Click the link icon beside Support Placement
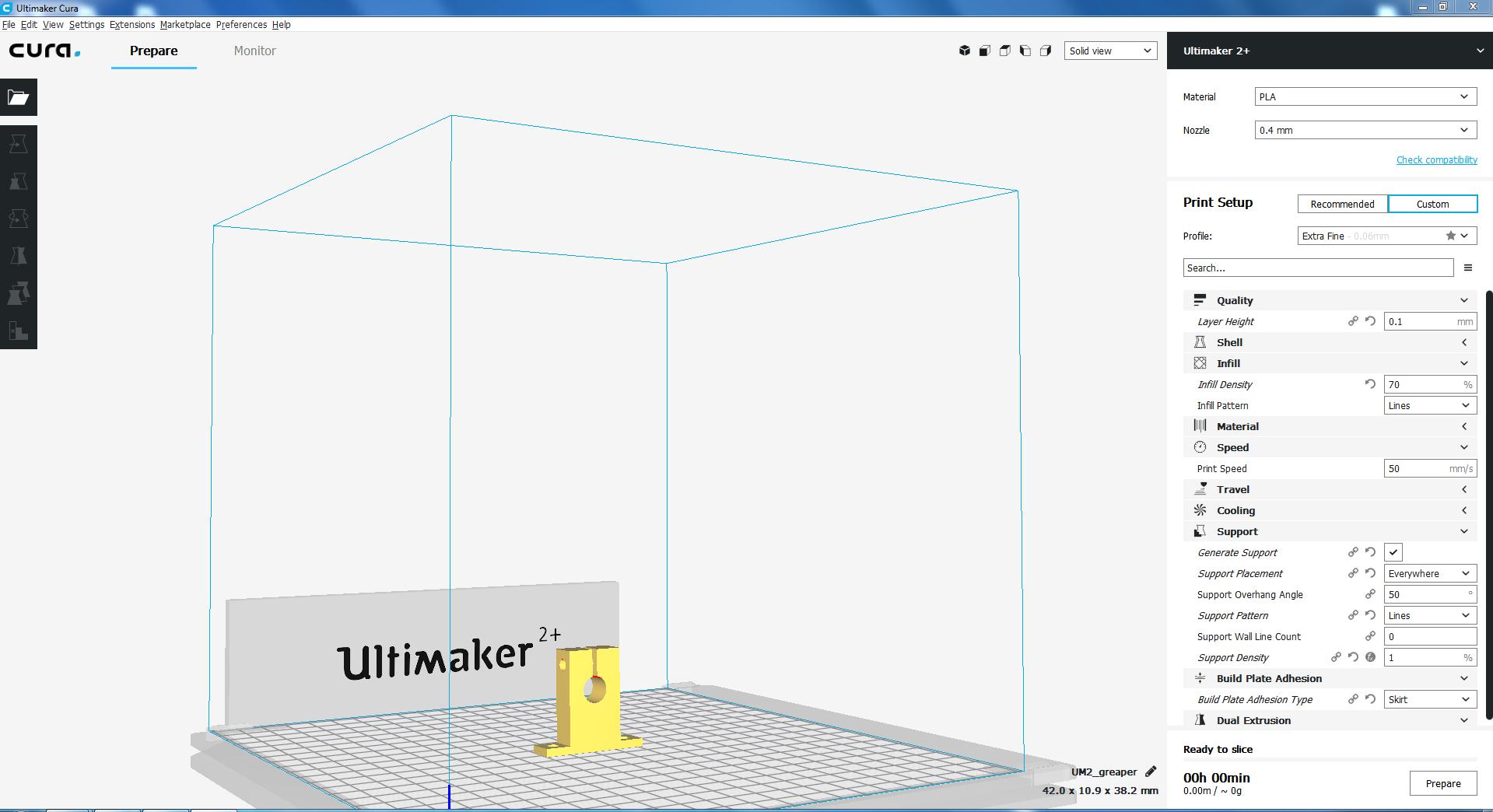The width and height of the screenshot is (1493, 812). [1353, 573]
